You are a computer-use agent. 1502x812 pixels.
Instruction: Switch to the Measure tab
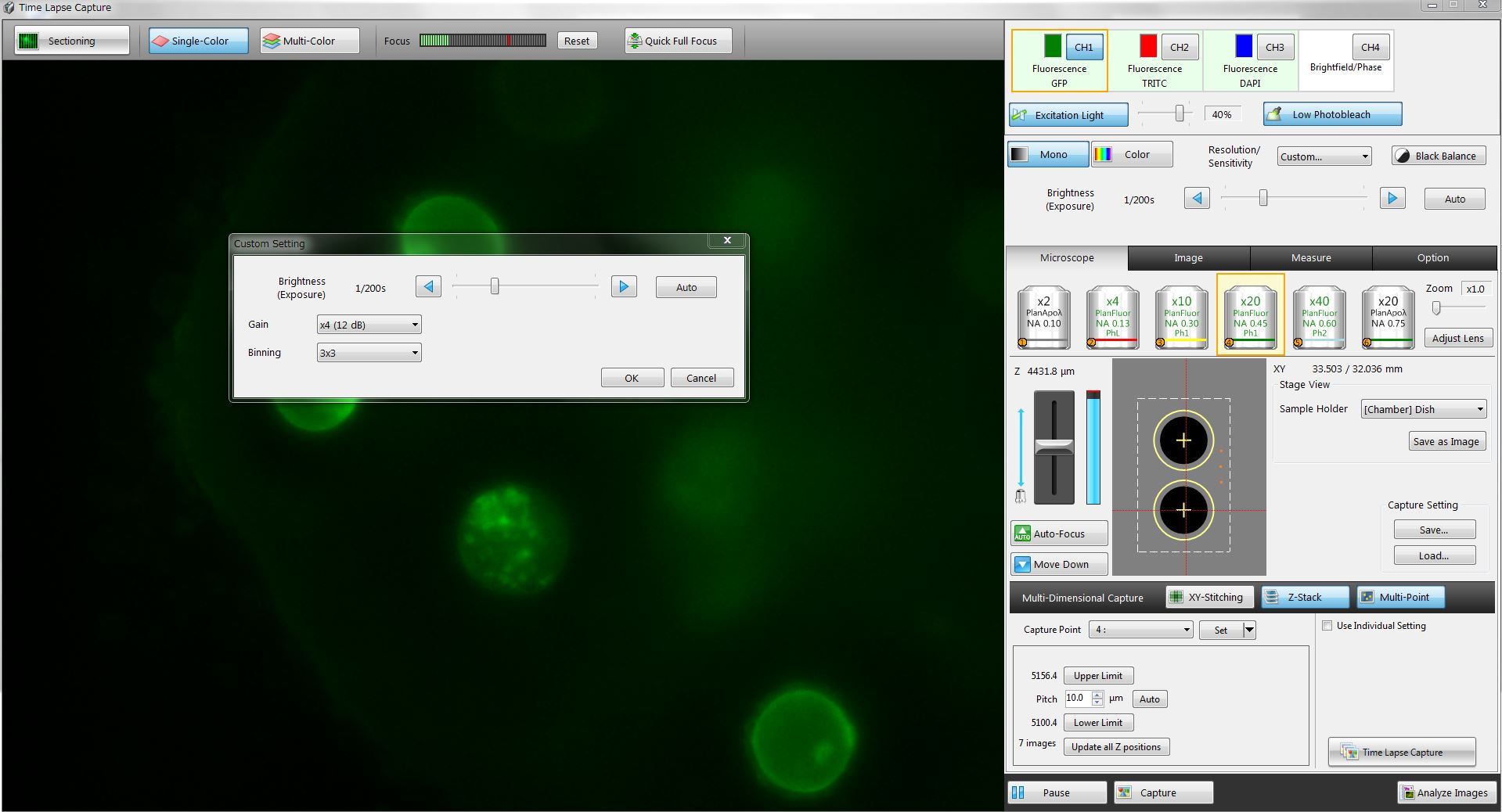(x=1310, y=257)
